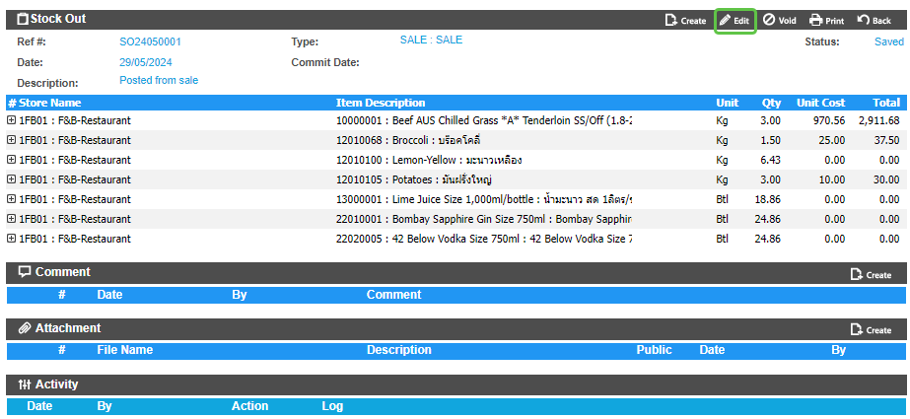910x419 pixels.
Task: Expand the 42 Below Vodka row
Action: (12, 239)
